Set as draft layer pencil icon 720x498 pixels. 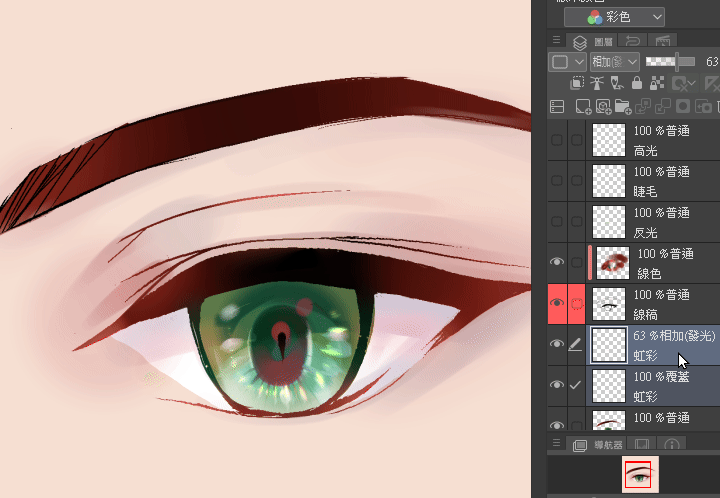[617, 83]
